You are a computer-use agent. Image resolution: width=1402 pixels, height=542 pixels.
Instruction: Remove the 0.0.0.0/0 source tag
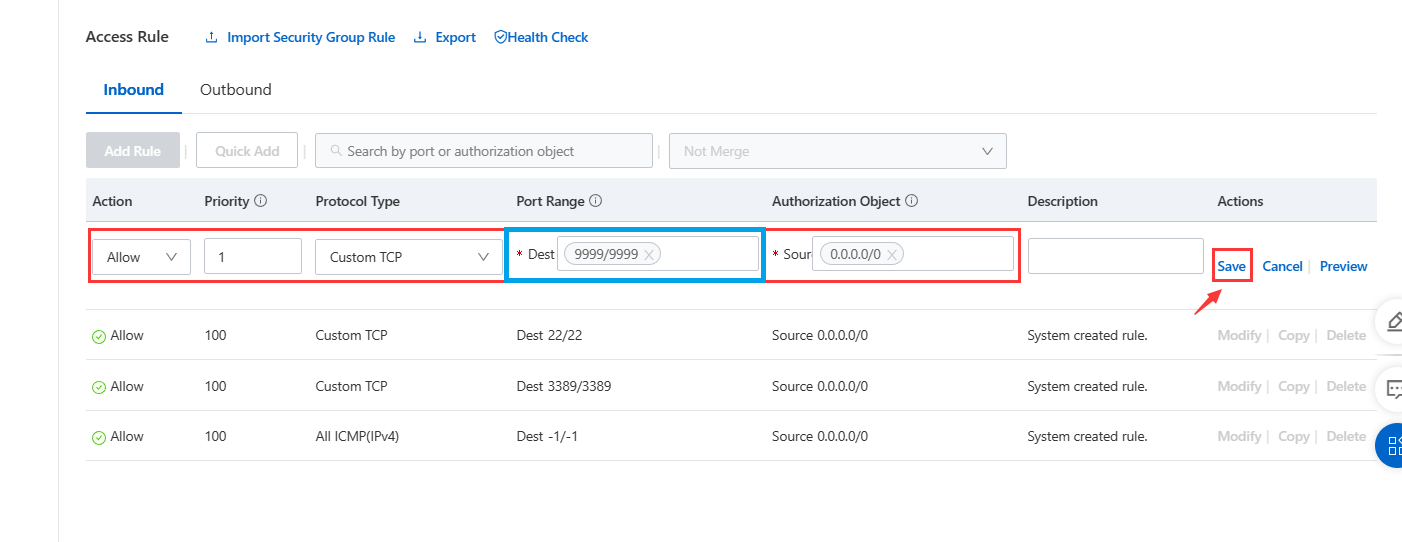click(x=892, y=255)
